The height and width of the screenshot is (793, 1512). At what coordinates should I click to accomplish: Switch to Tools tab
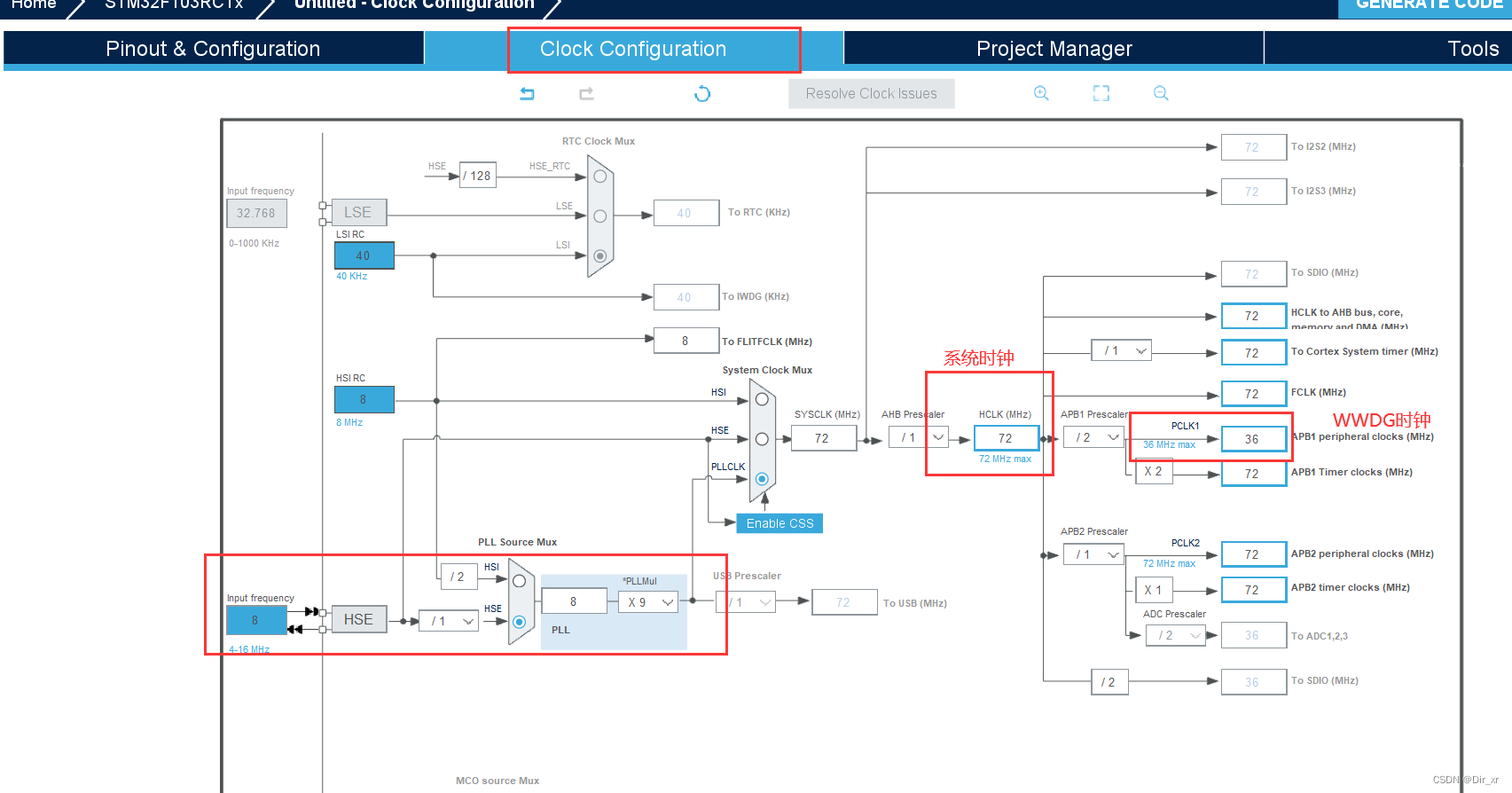coord(1473,49)
